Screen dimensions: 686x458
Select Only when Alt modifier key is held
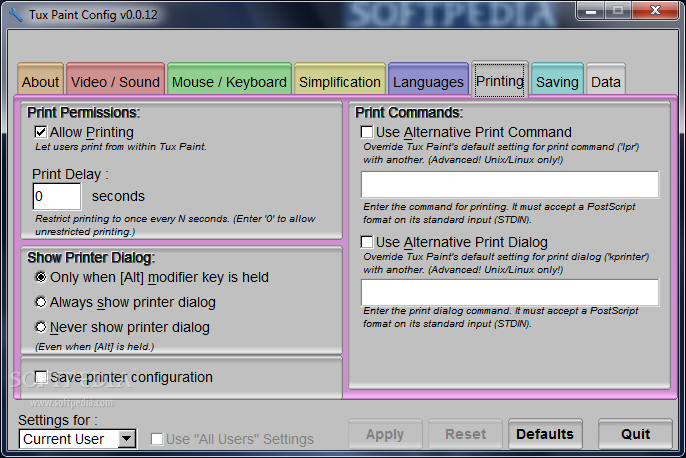[x=41, y=277]
